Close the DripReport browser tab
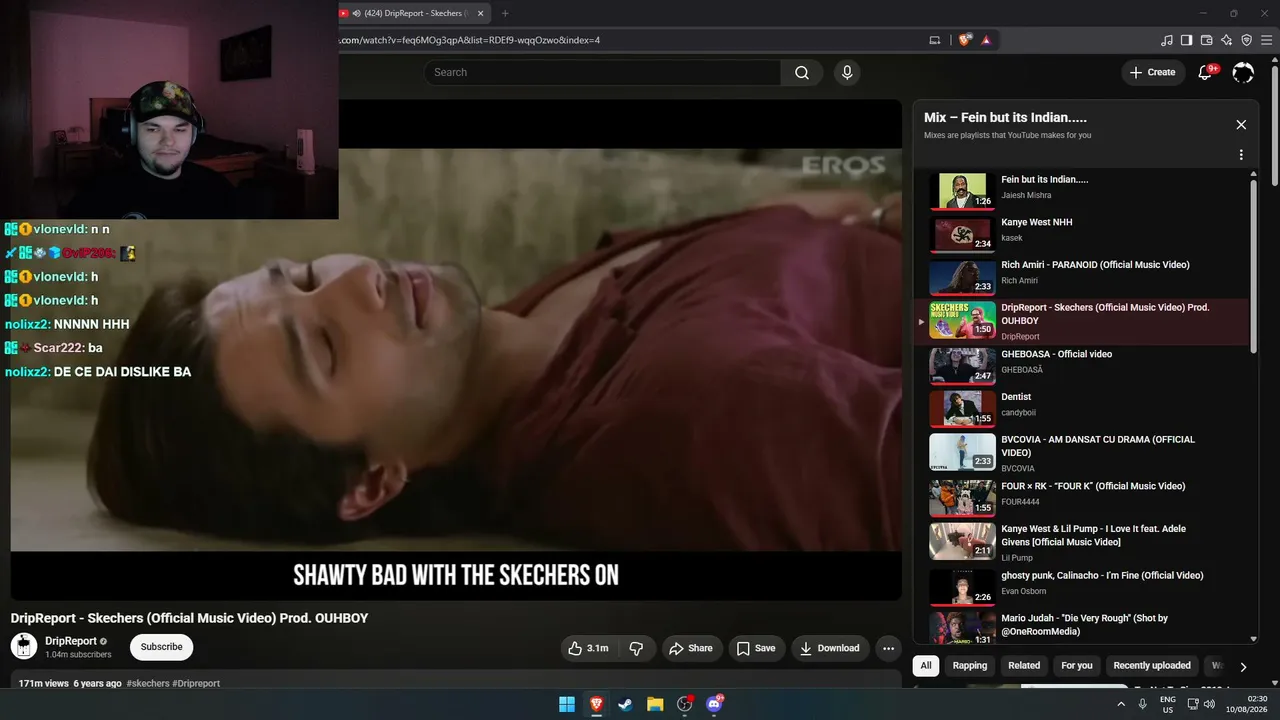Image resolution: width=1280 pixels, height=720 pixels. tap(481, 13)
